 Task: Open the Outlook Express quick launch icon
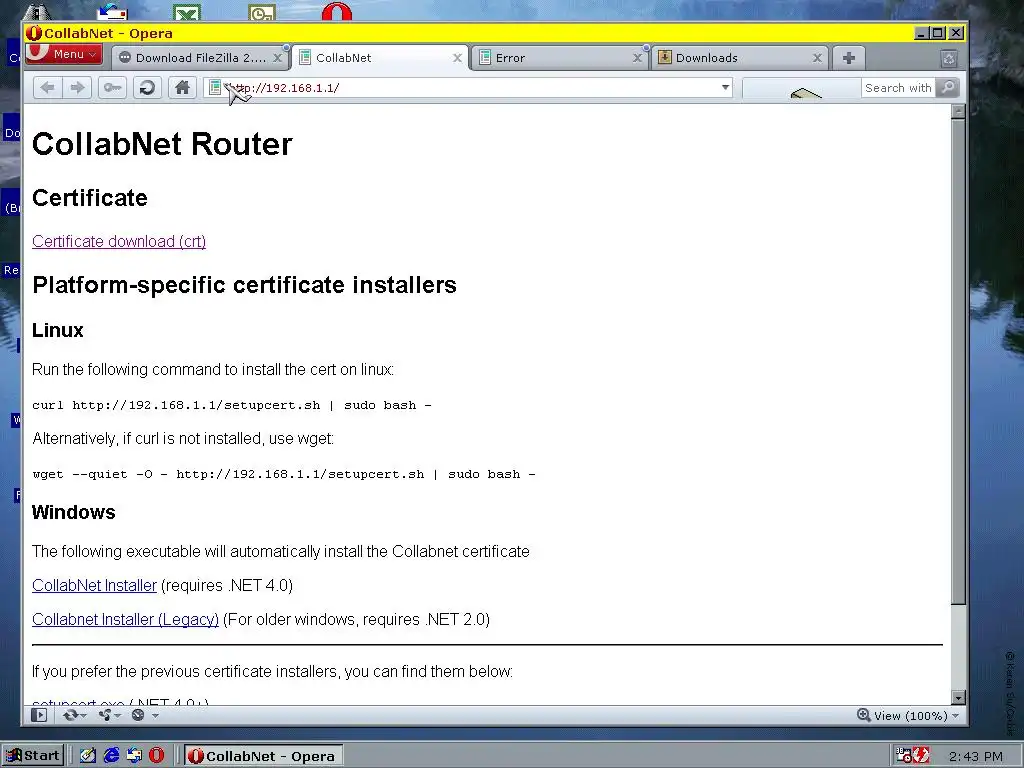pyautogui.click(x=135, y=756)
